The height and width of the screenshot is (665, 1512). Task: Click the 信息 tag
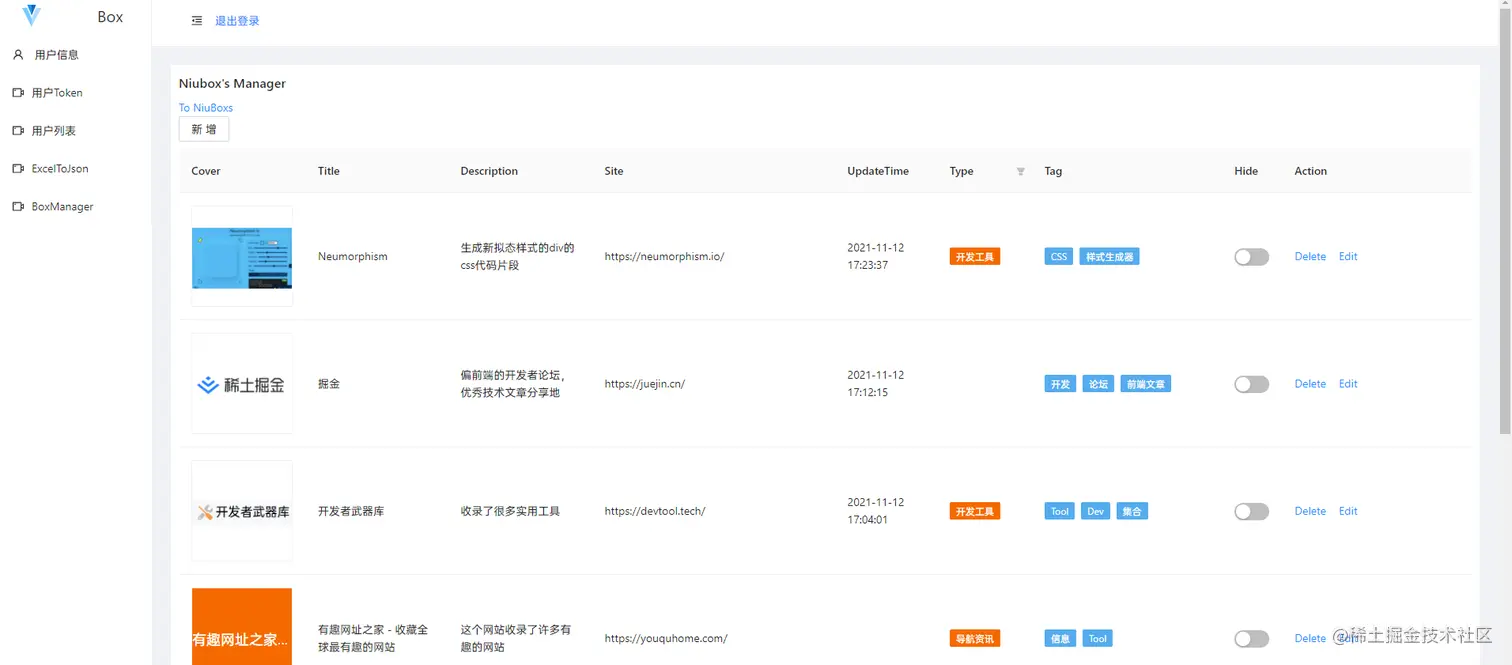[x=1060, y=638]
